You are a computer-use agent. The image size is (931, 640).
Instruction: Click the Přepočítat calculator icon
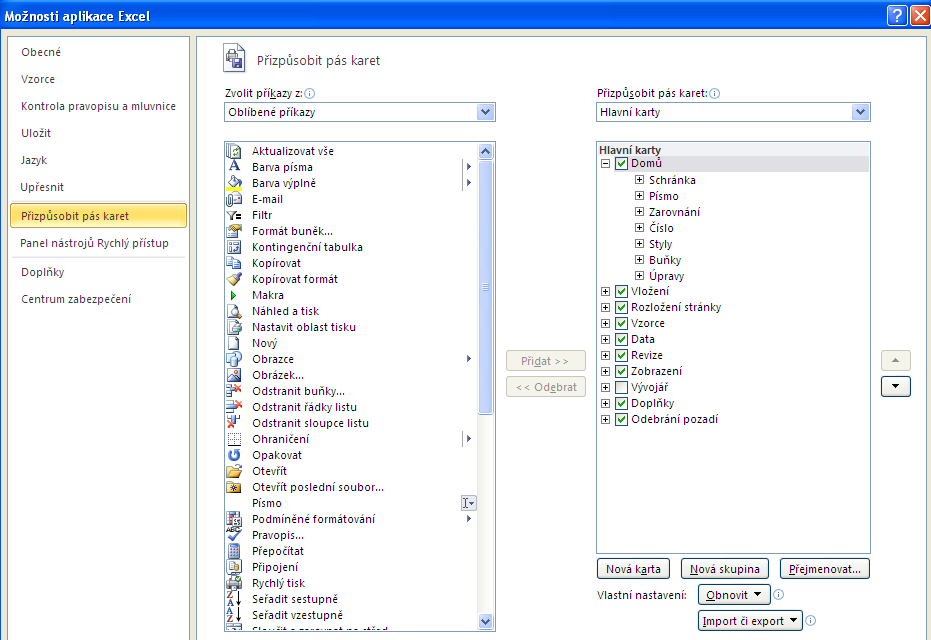click(234, 551)
